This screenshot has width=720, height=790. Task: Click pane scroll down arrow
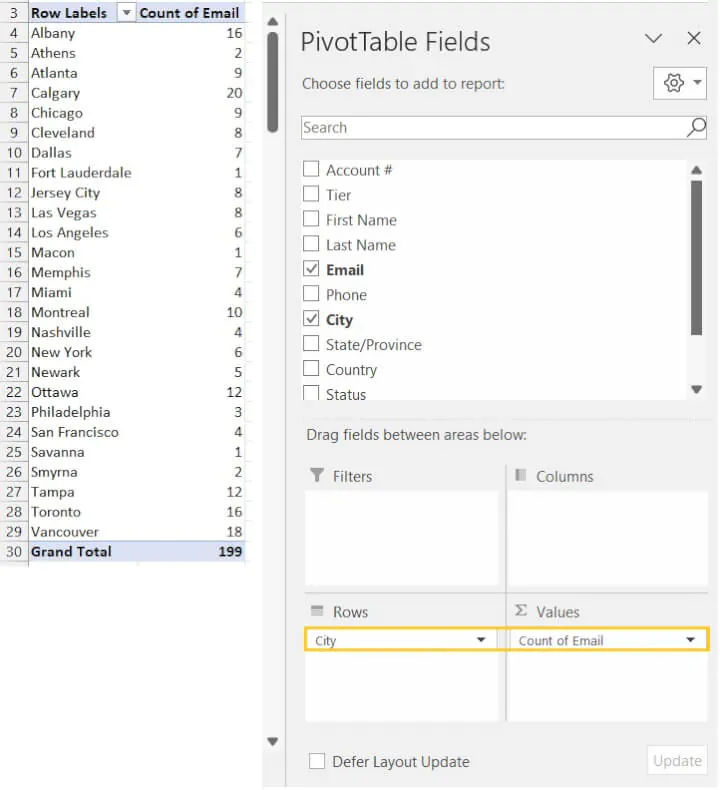(x=273, y=741)
